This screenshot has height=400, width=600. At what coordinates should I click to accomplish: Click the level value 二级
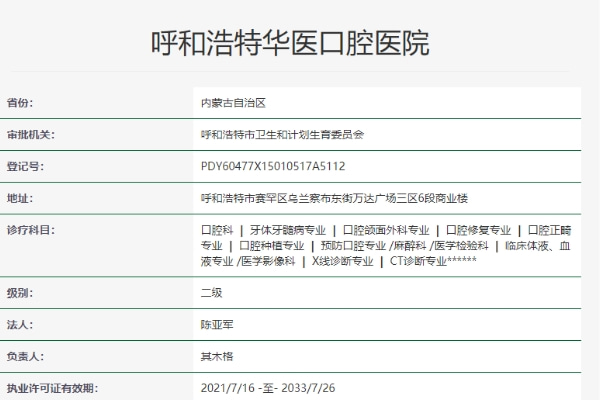pos(212,292)
